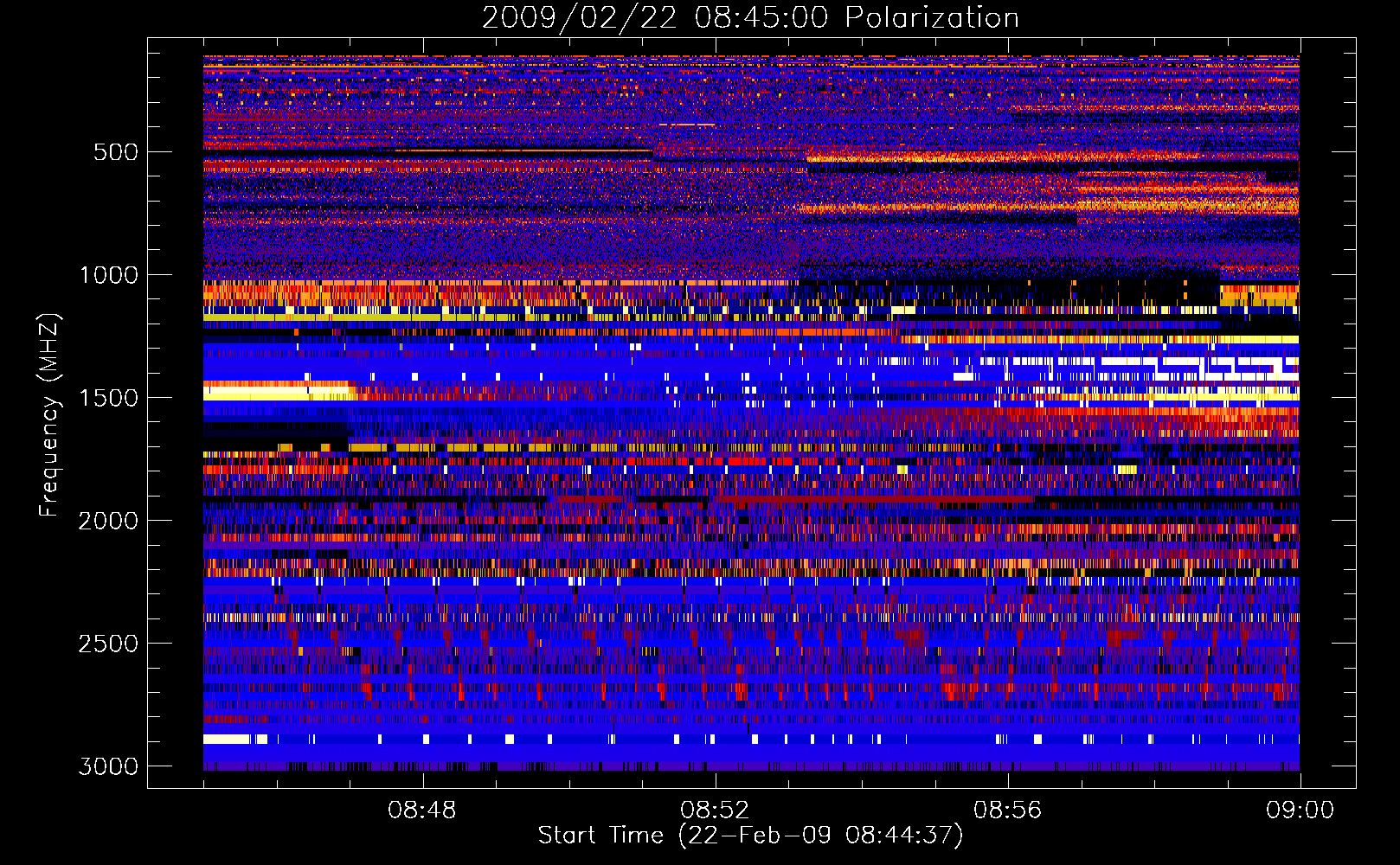
Task: Click the 08:52 time tick label
Action: coord(715,811)
